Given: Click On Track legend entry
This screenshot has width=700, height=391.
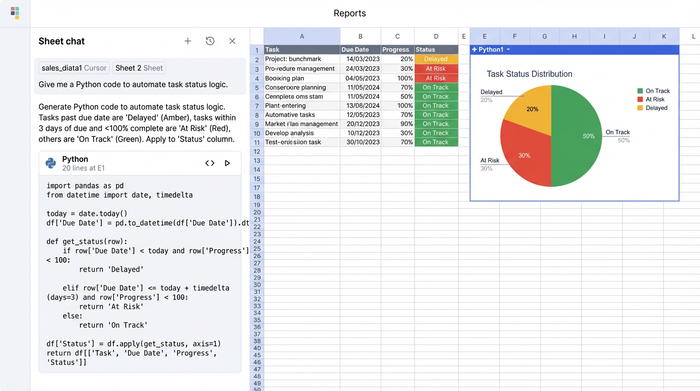Looking at the screenshot, I should pyautogui.click(x=654, y=91).
